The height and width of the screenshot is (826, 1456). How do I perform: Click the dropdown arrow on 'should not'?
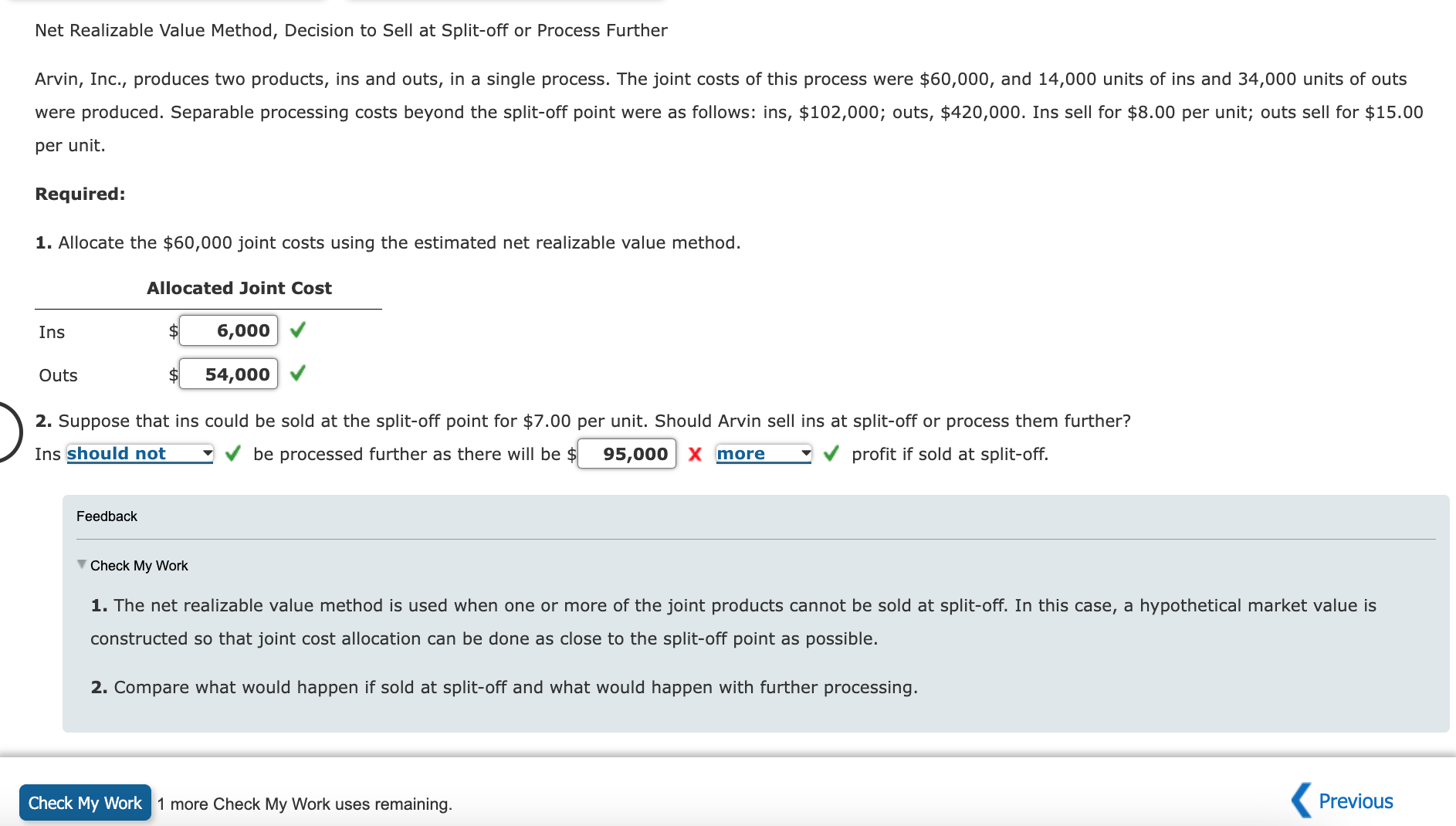pyautogui.click(x=206, y=454)
